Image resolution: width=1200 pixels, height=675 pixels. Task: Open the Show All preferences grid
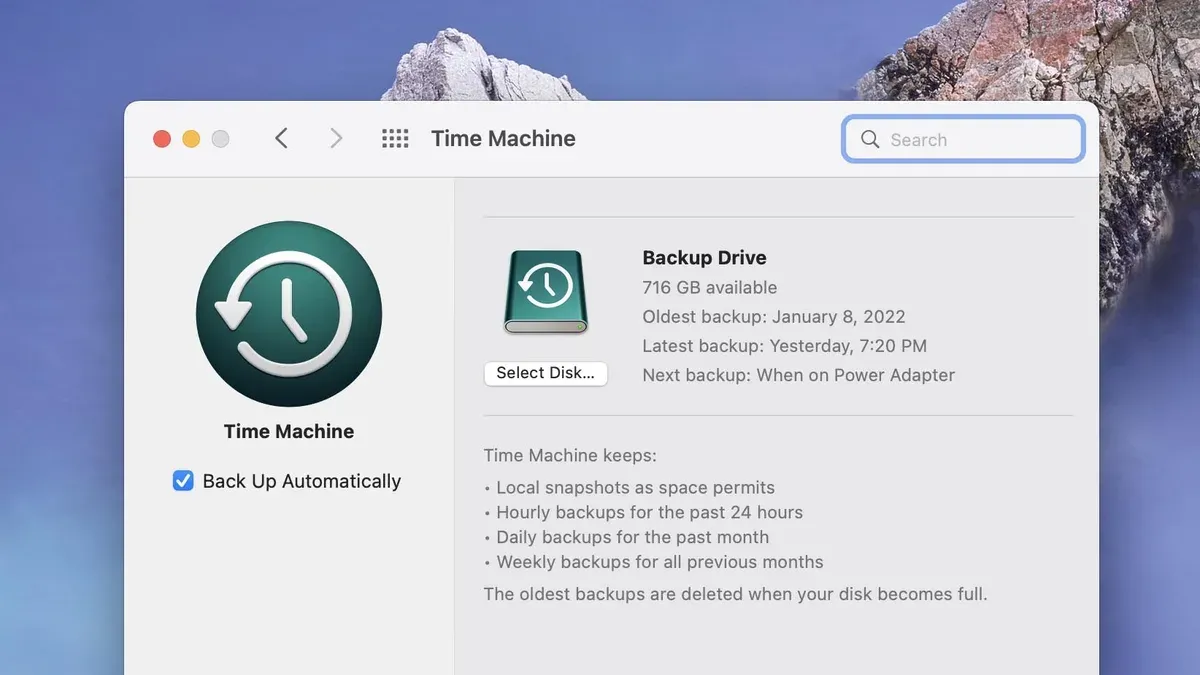click(395, 139)
